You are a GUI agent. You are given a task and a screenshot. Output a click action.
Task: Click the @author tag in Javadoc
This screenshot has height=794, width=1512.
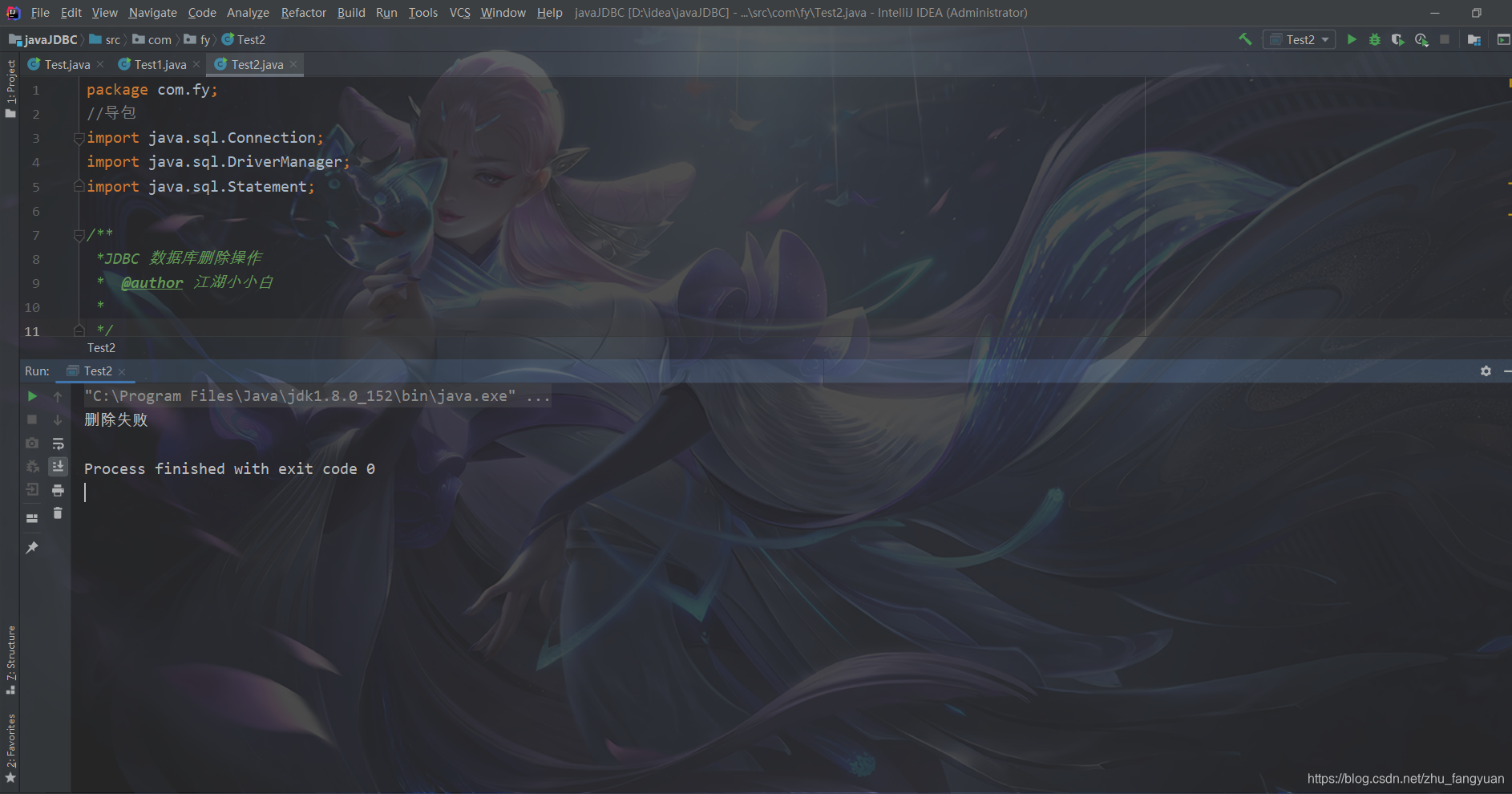(152, 282)
